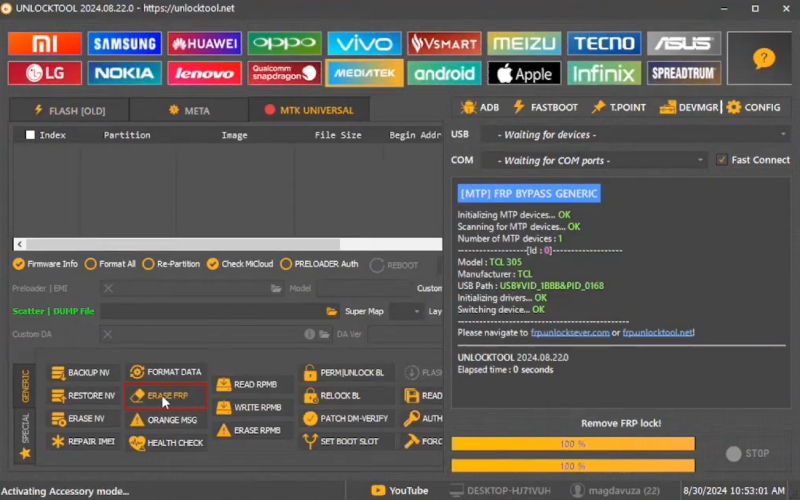
Task: Toggle the Fast Connect checkbox
Action: click(x=721, y=160)
